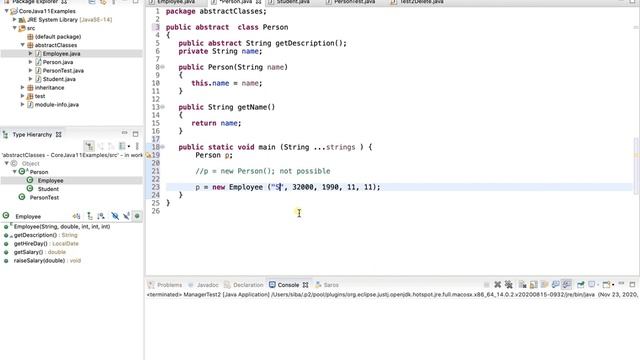Toggle Scroll Lock in console toolbar

(x=533, y=284)
